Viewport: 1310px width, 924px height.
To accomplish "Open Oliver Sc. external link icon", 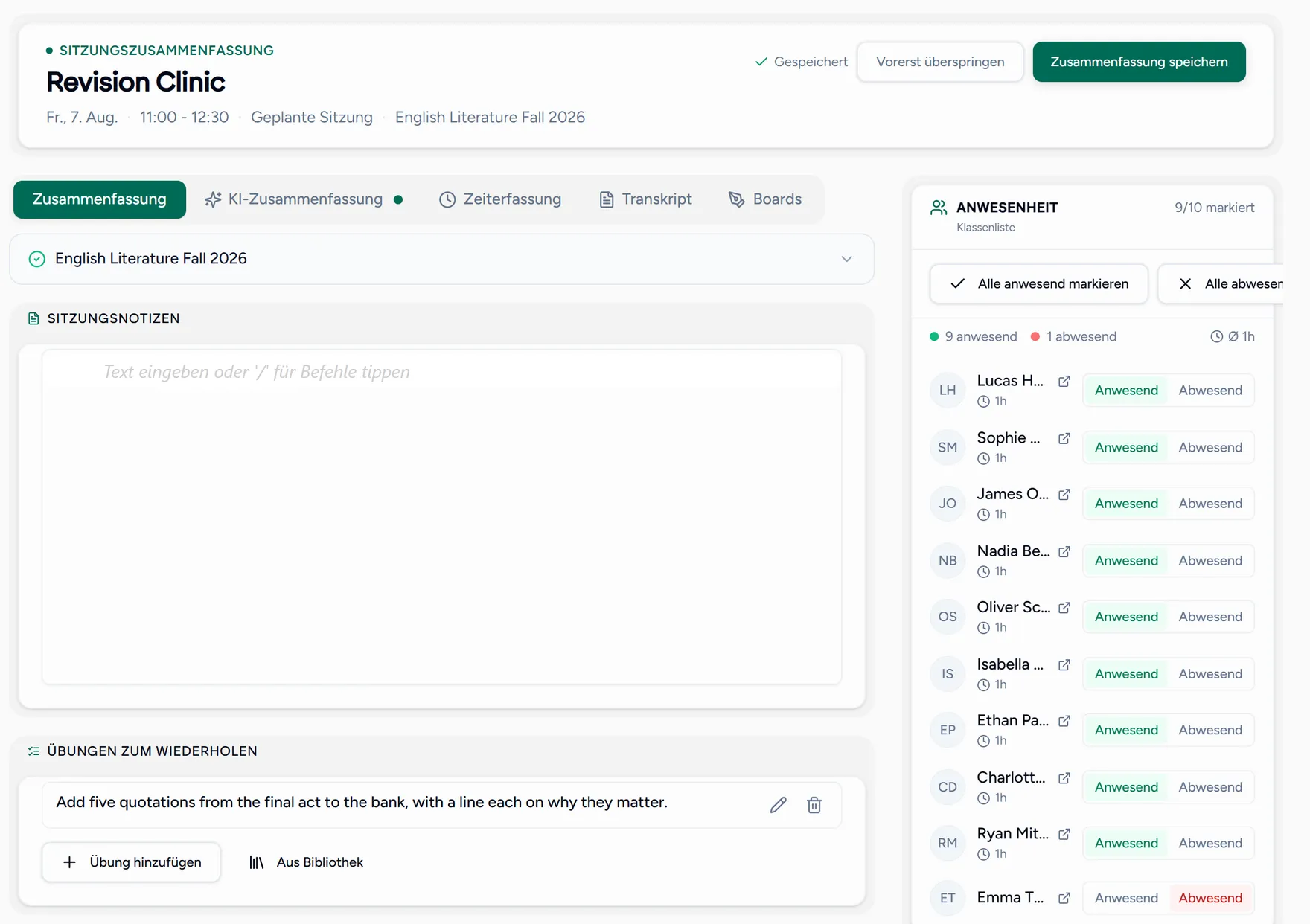I will click(1064, 607).
